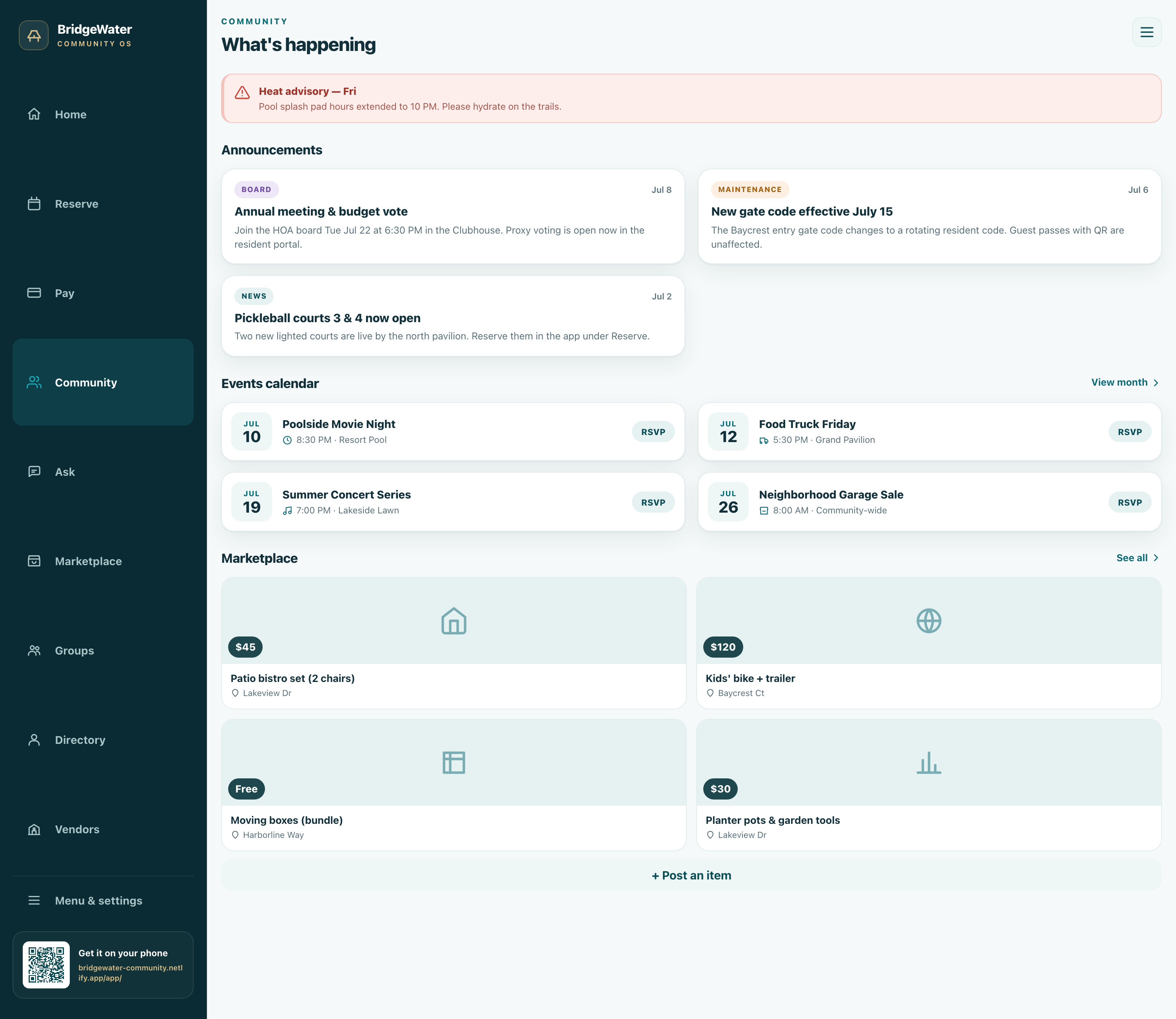Open the Reserve section
Image resolution: width=1176 pixels, height=1019 pixels.
coord(103,203)
